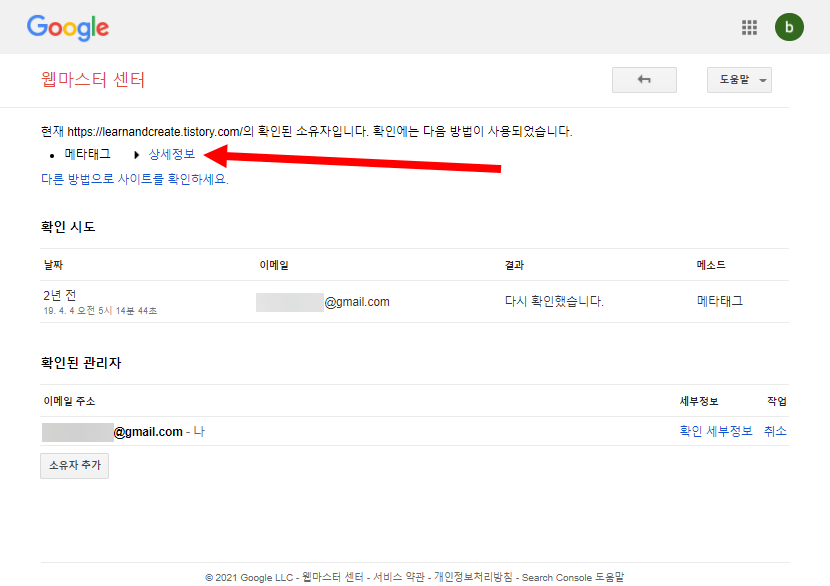Select the 결과 column header
830x586 pixels.
514,265
